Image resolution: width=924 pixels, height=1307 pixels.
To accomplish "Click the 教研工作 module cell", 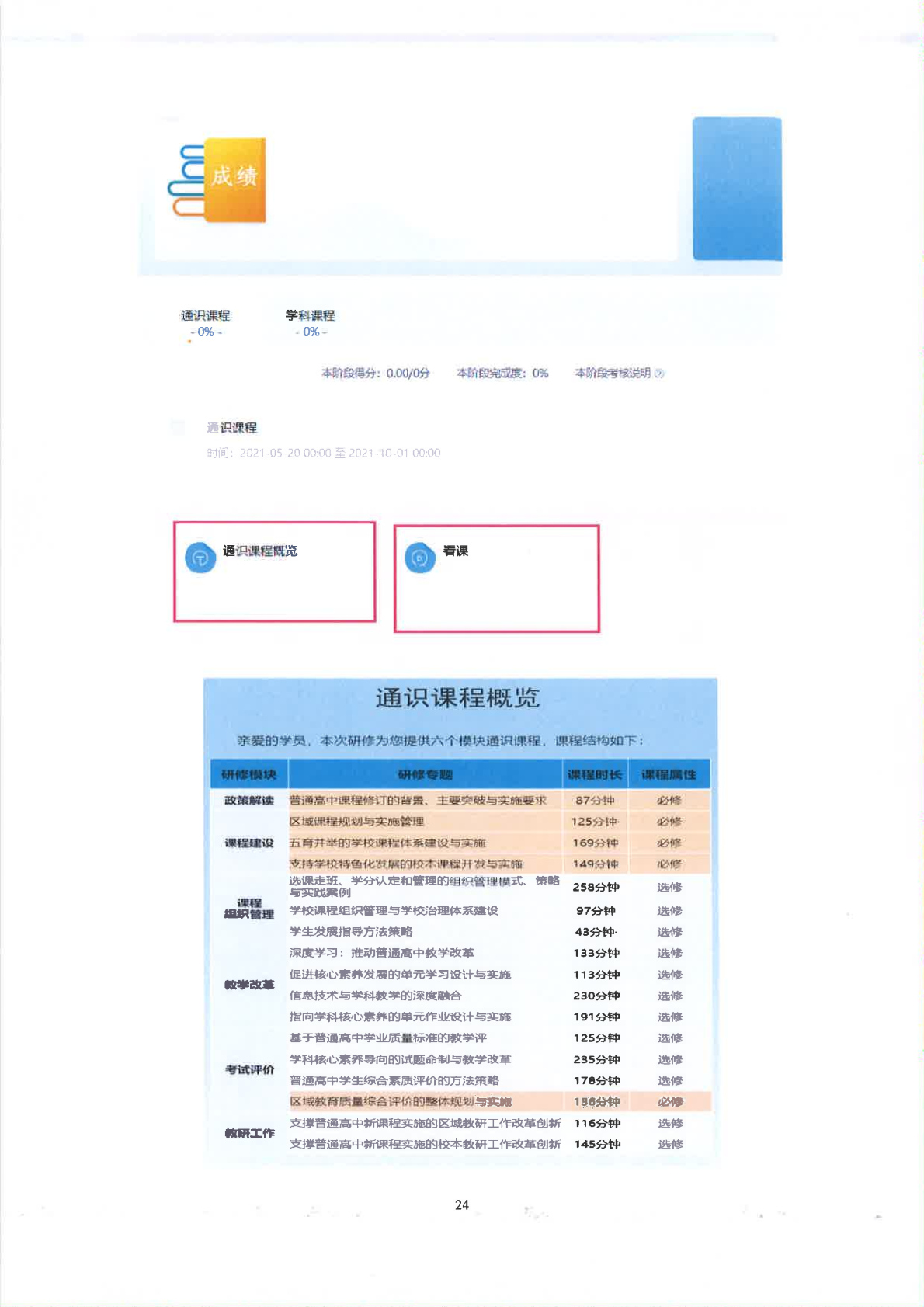I will coord(249,1133).
